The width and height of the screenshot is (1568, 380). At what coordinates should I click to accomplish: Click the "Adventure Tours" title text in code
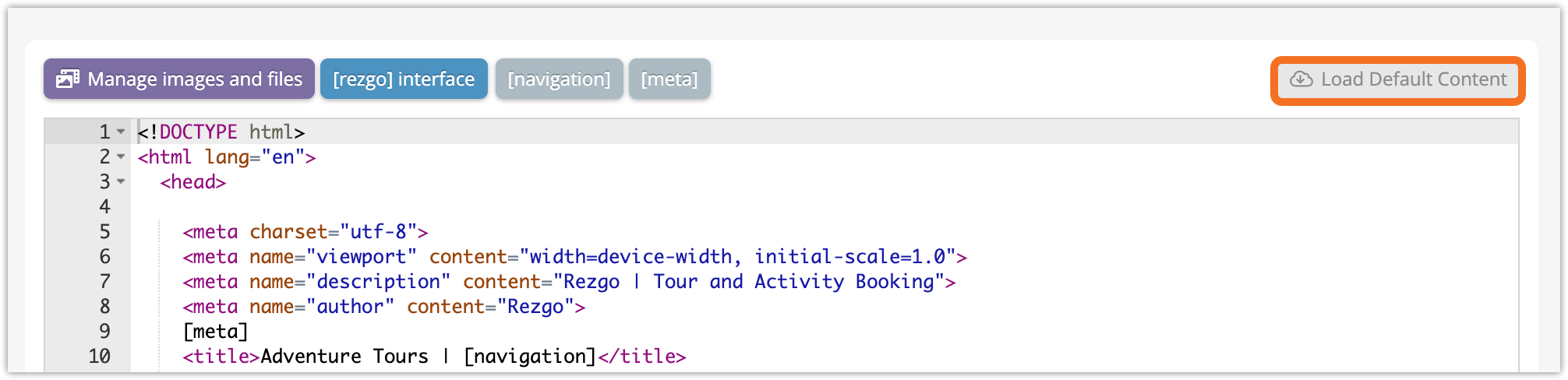point(344,356)
